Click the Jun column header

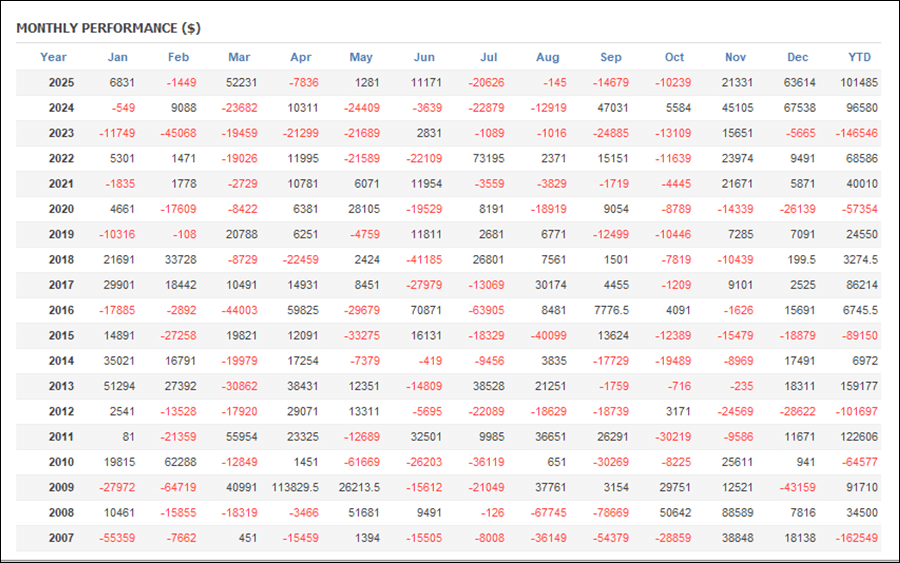point(424,57)
